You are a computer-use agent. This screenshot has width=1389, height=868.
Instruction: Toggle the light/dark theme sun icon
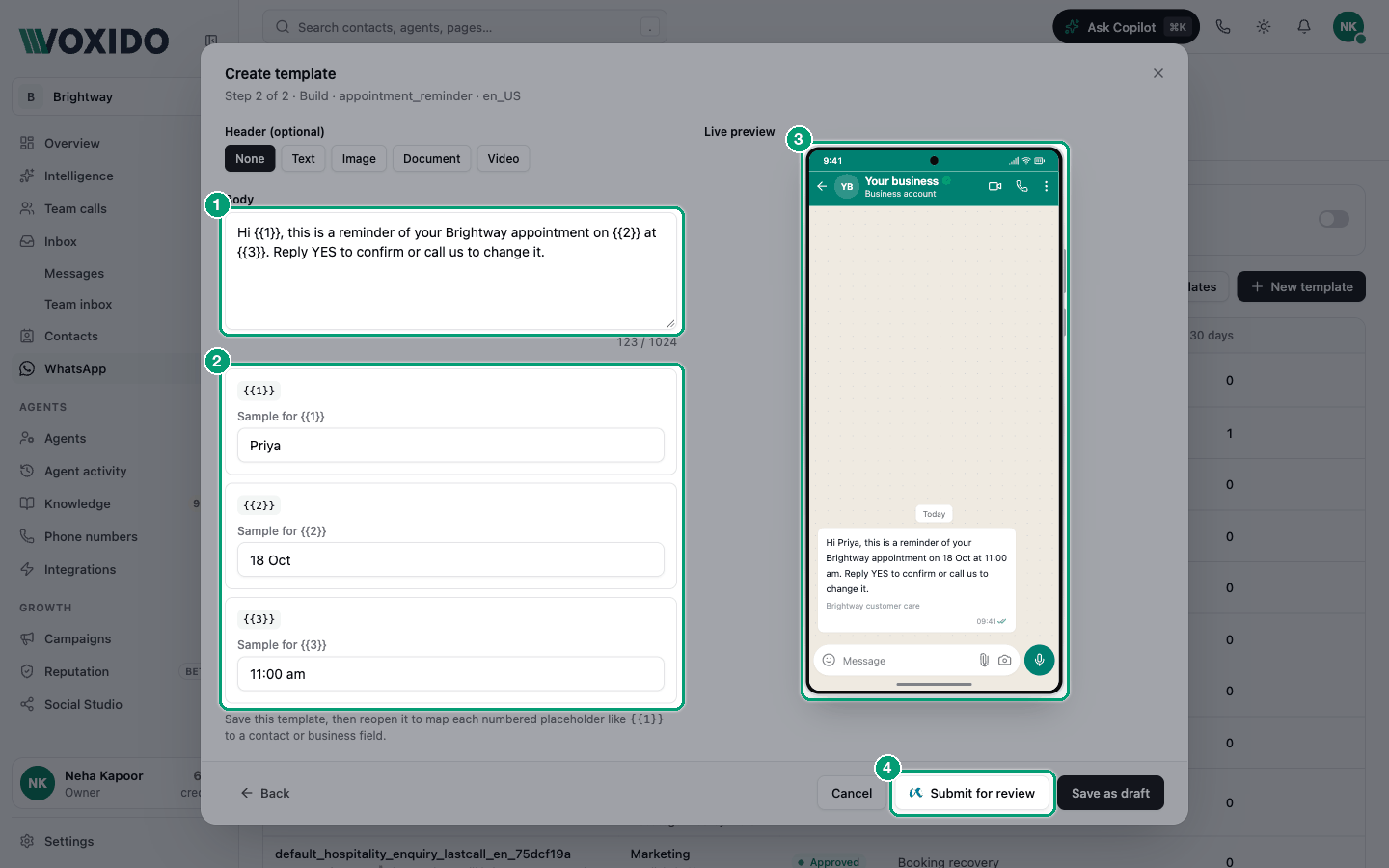pyautogui.click(x=1264, y=27)
